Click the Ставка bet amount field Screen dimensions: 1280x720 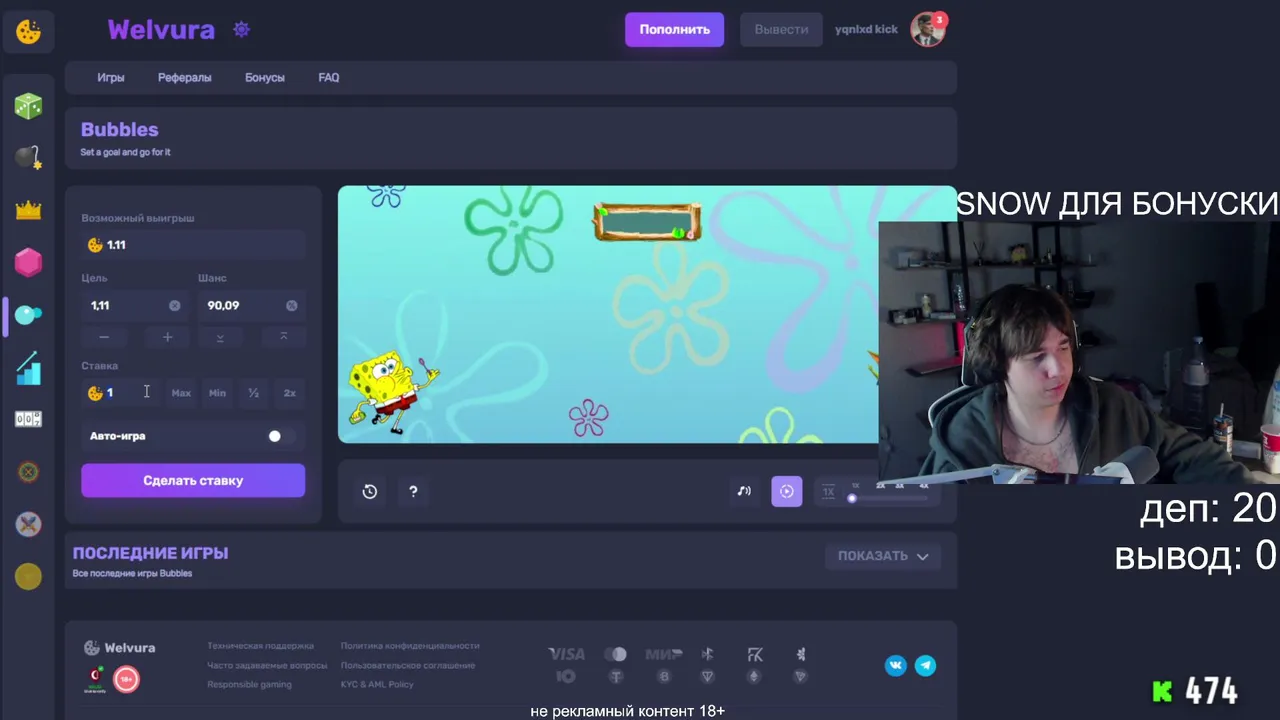[x=122, y=393]
